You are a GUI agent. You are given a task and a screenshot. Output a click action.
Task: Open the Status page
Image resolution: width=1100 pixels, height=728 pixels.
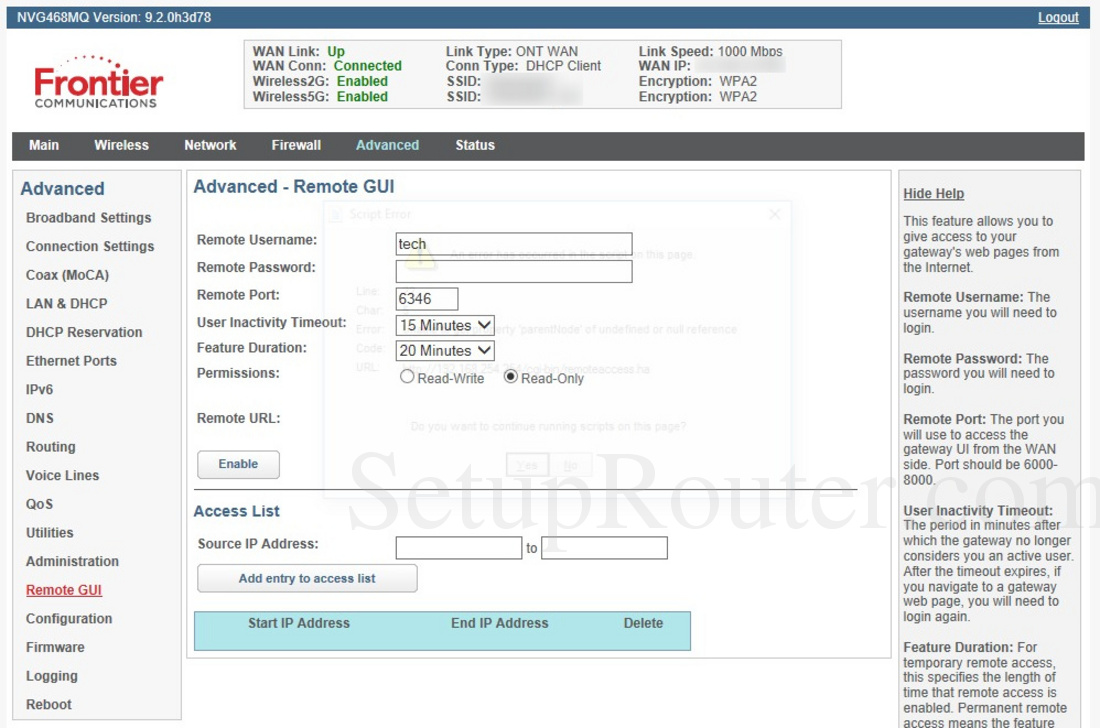click(474, 145)
